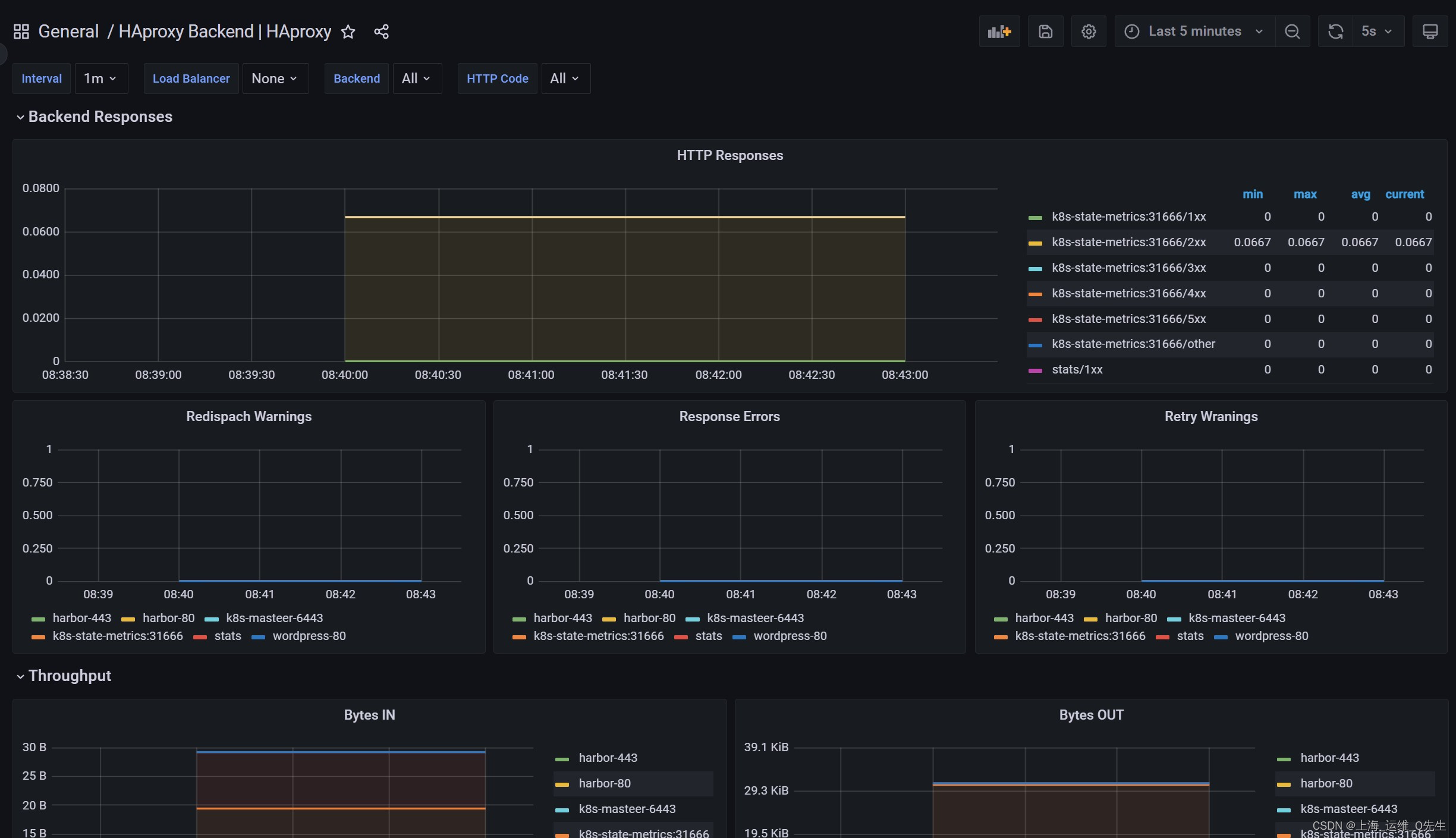Open the Bytes IN panel title menu
Viewport: 1456px width, 838px height.
click(369, 715)
